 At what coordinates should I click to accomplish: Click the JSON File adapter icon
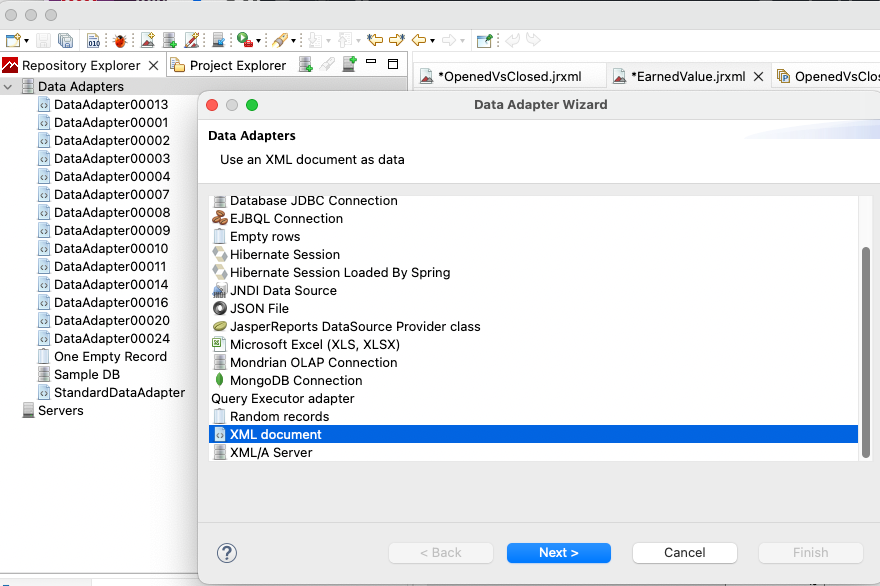(220, 309)
